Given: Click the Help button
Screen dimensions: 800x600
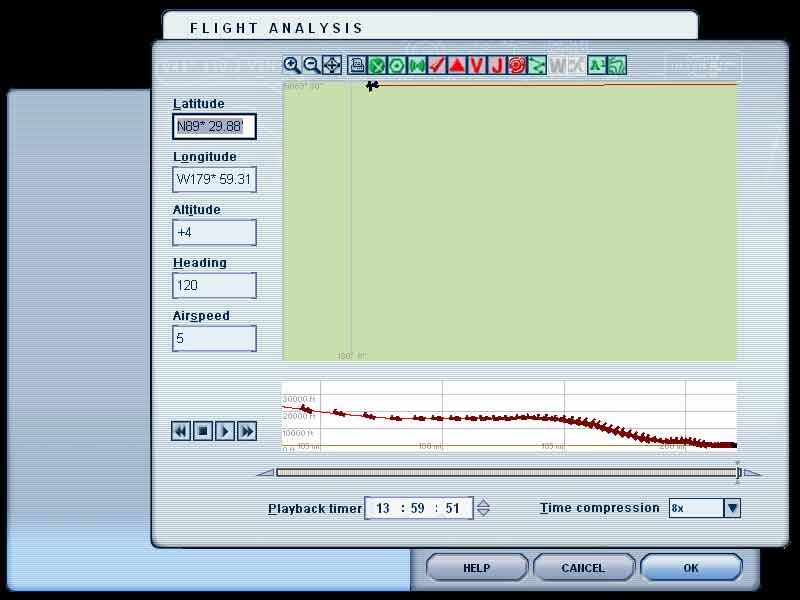Looking at the screenshot, I should point(477,568).
